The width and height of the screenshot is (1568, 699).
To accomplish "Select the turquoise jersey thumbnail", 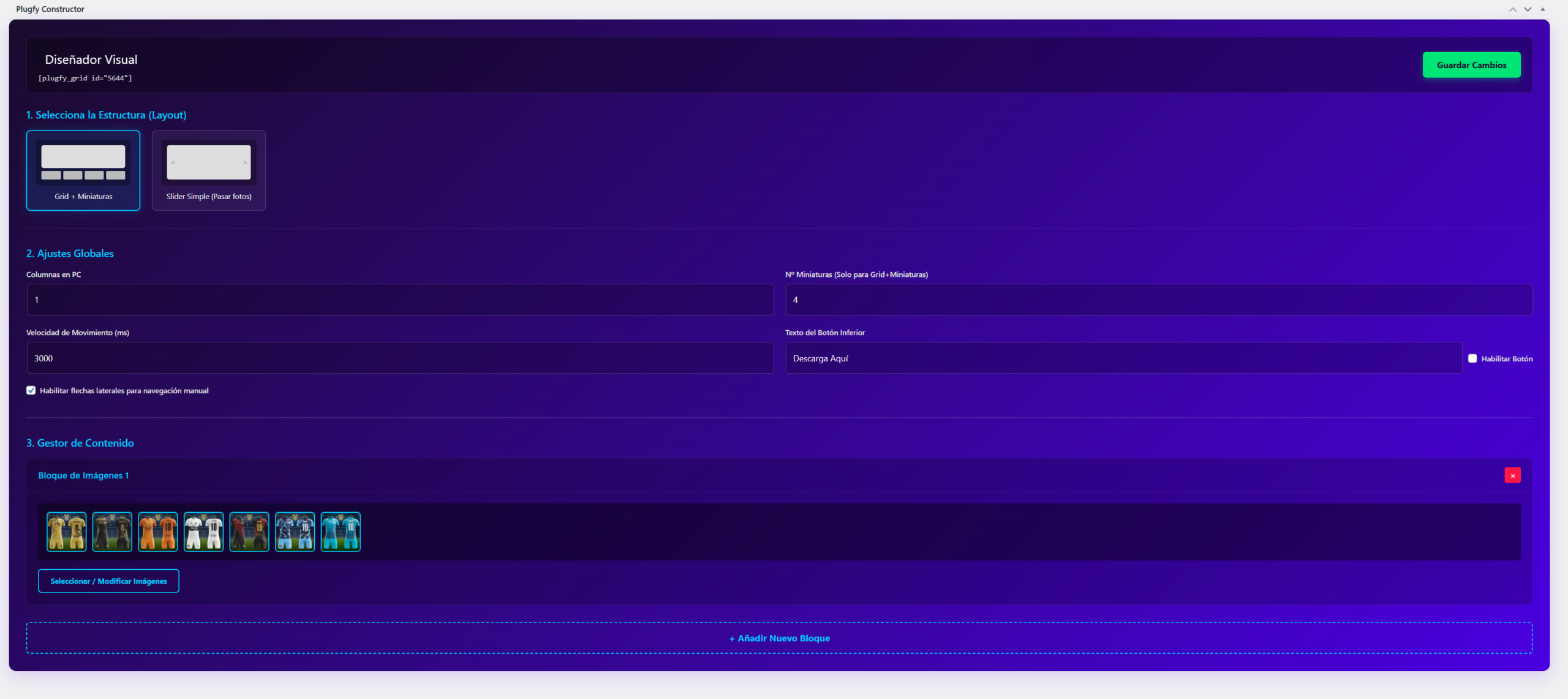I will [341, 532].
